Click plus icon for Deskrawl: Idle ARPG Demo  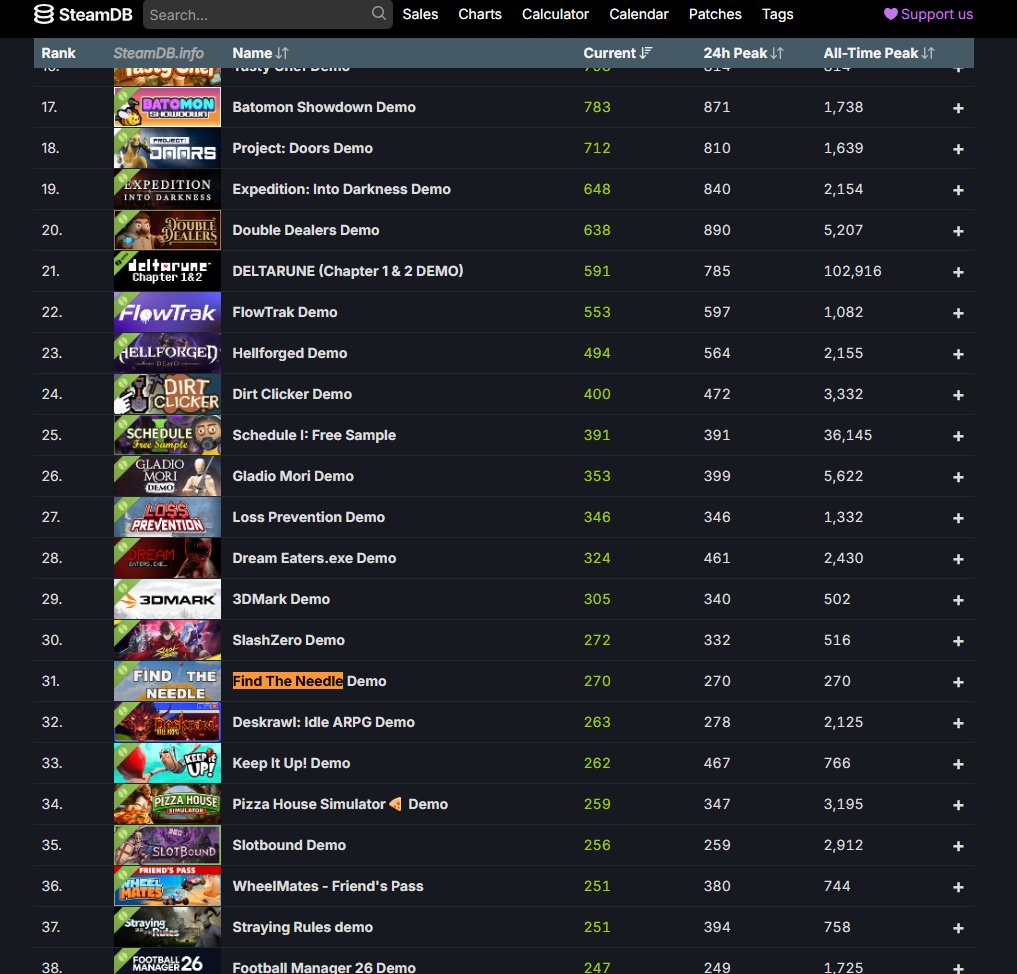958,723
